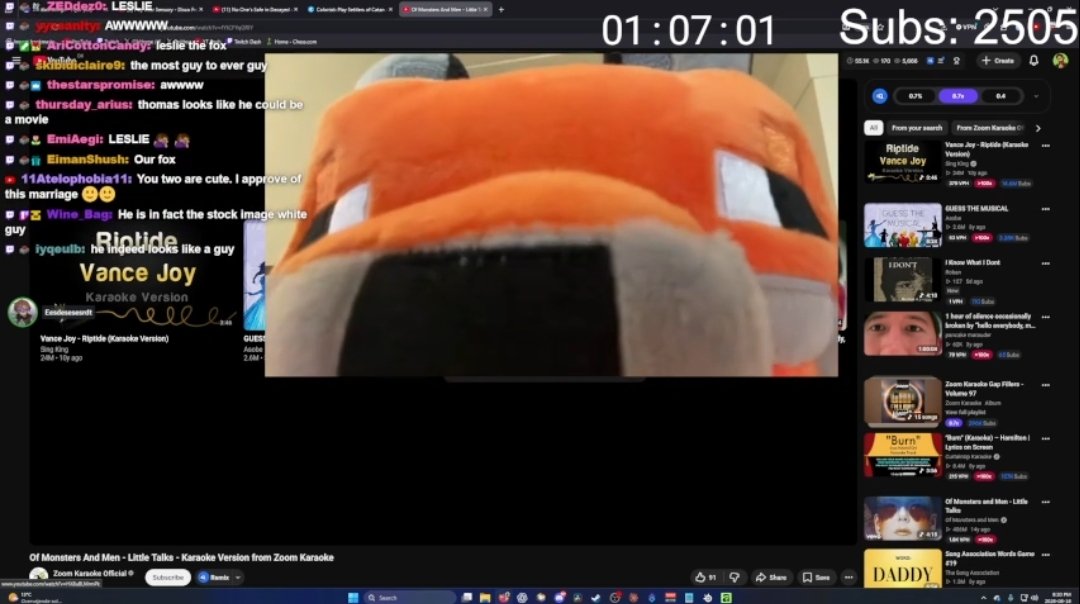1080x604 pixels.
Task: Select the From your search chip
Action: pos(916,128)
